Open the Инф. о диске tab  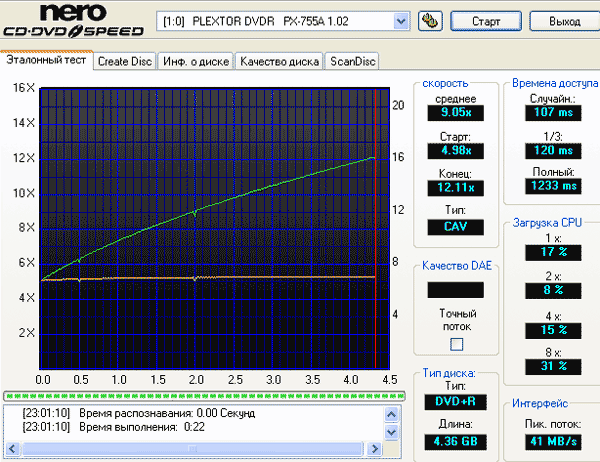click(196, 61)
